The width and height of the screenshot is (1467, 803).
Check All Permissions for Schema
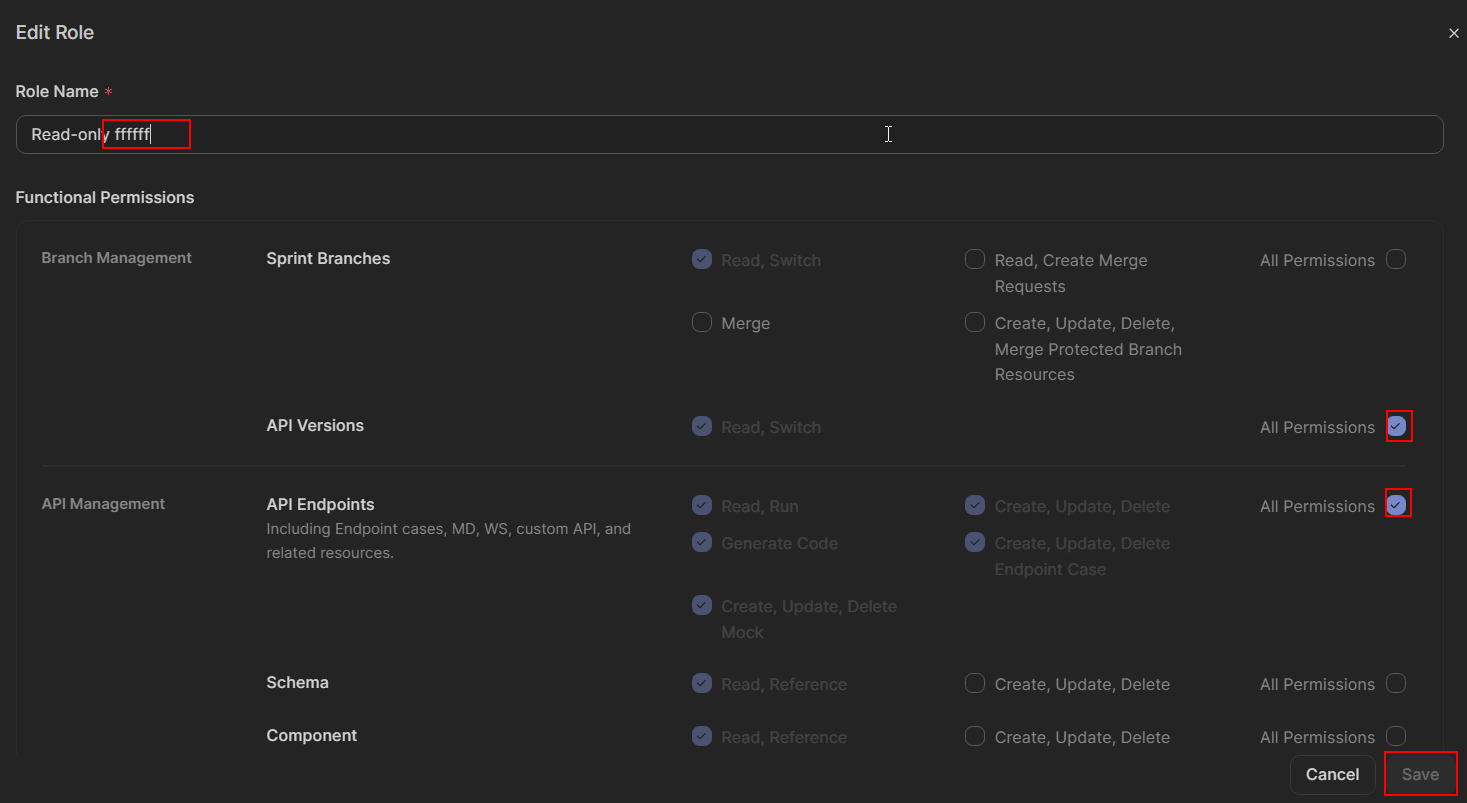pos(1396,684)
